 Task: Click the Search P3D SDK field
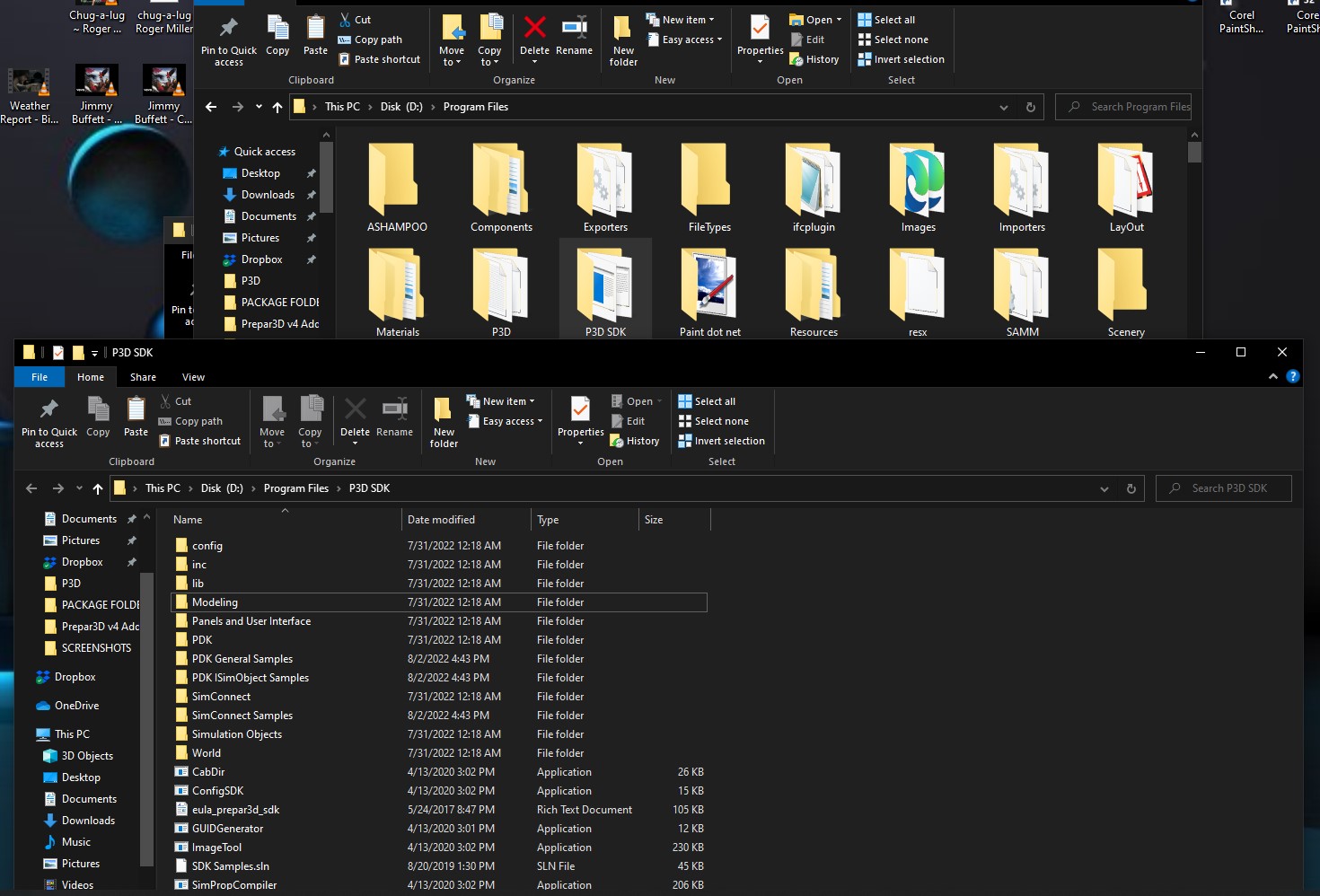[1228, 488]
